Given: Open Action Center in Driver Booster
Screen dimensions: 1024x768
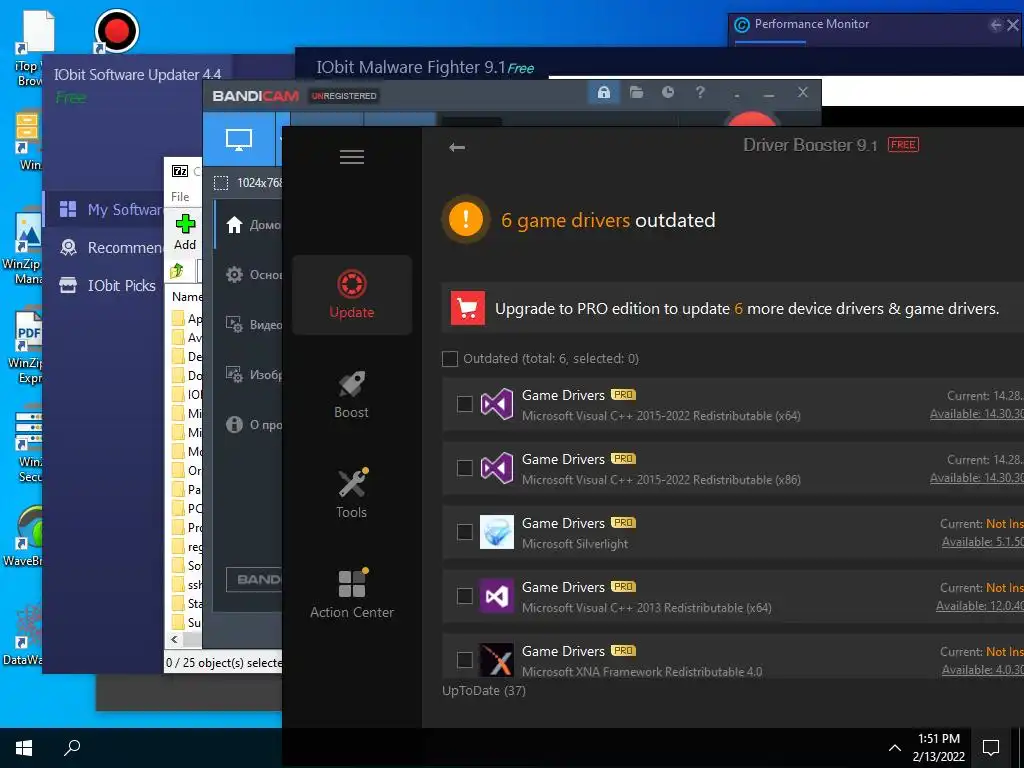Looking at the screenshot, I should [351, 594].
